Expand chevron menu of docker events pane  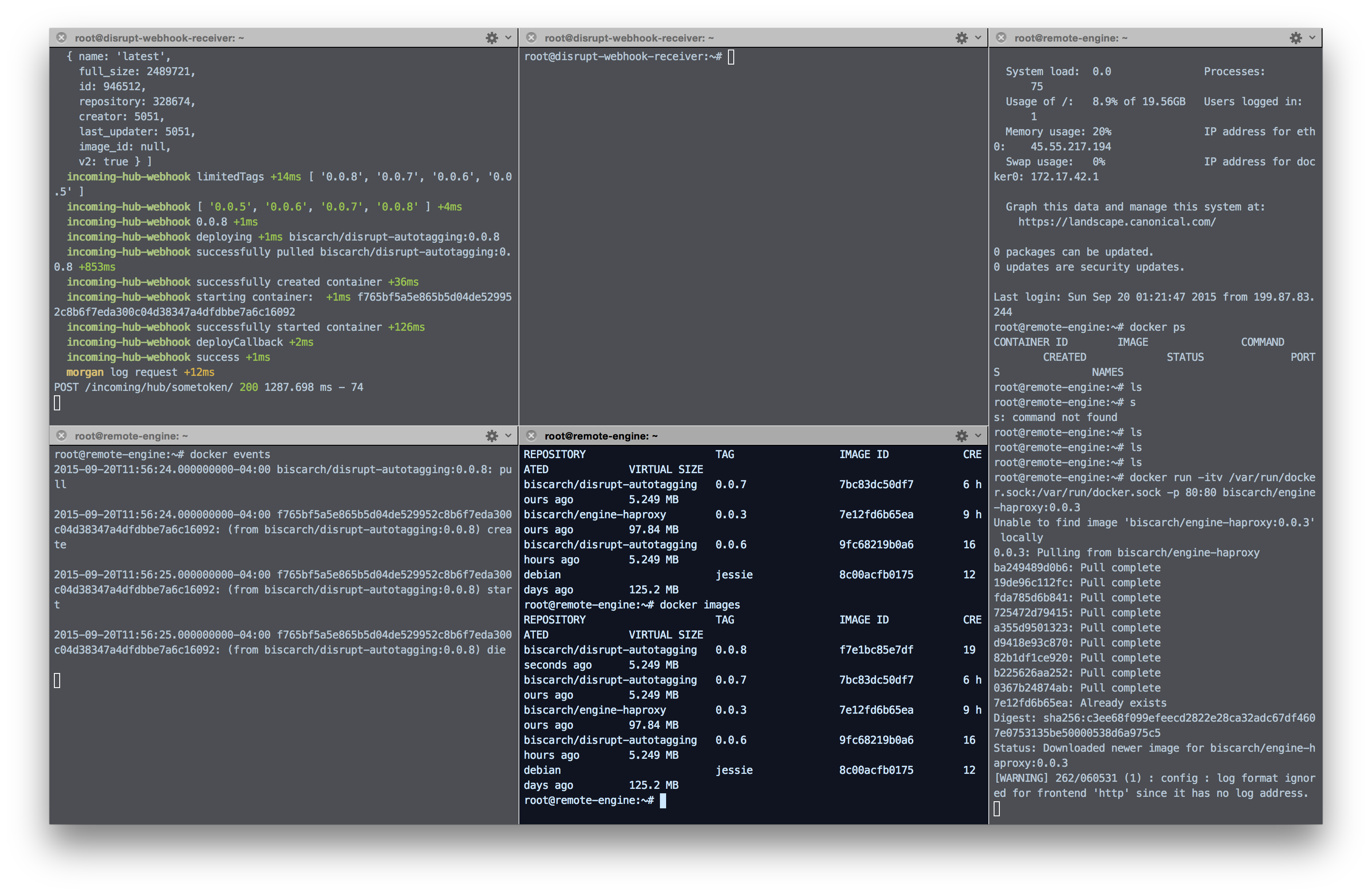(x=508, y=436)
